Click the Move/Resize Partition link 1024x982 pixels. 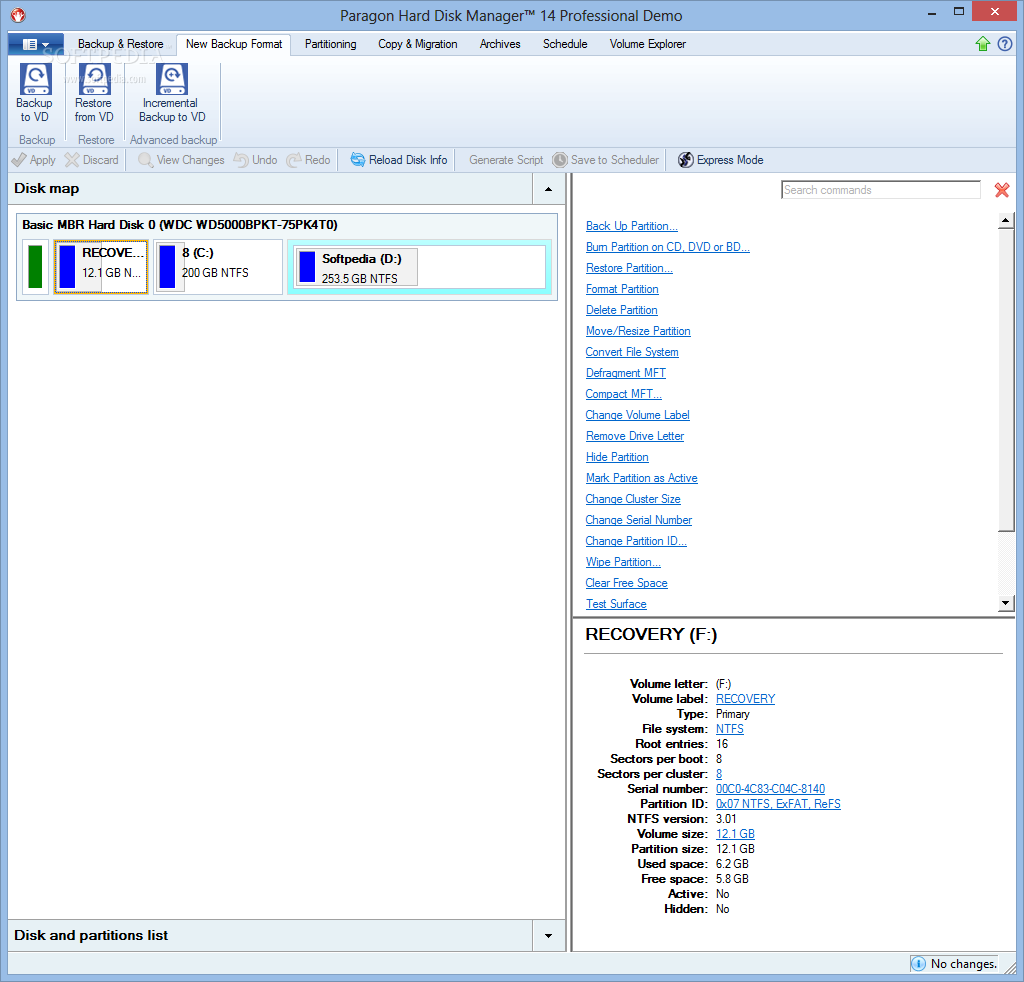[638, 330]
